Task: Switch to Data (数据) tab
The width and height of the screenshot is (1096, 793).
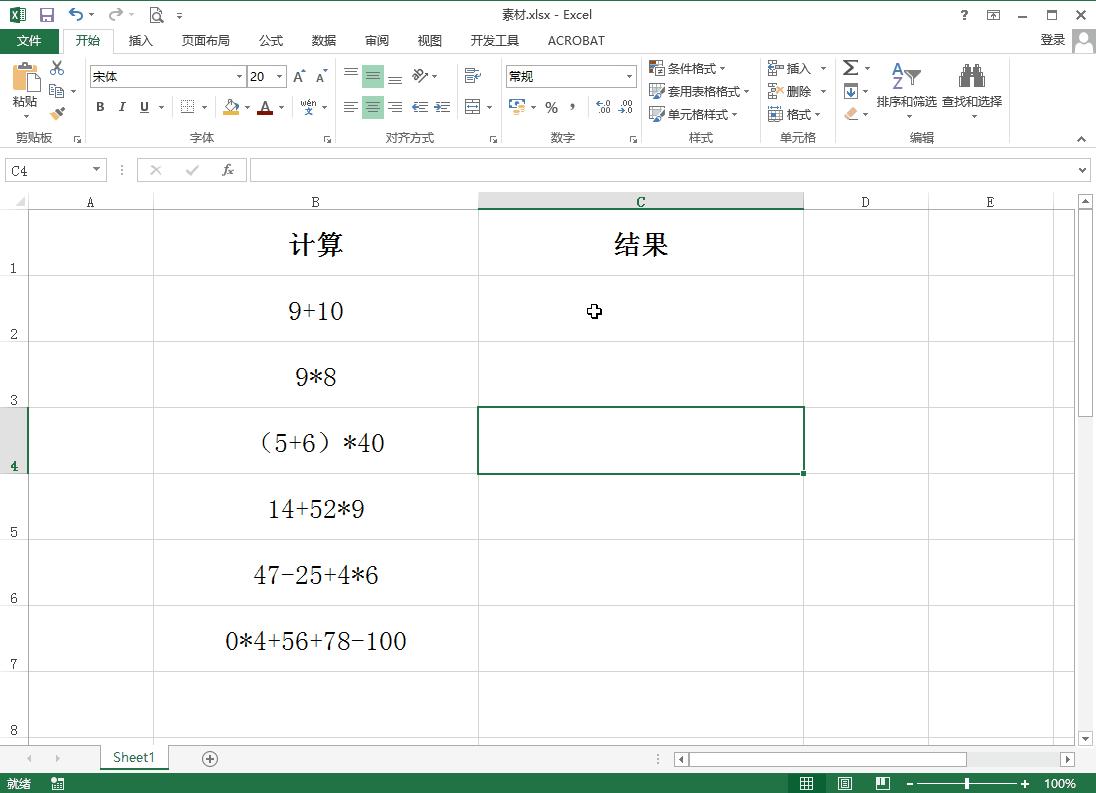Action: click(324, 41)
